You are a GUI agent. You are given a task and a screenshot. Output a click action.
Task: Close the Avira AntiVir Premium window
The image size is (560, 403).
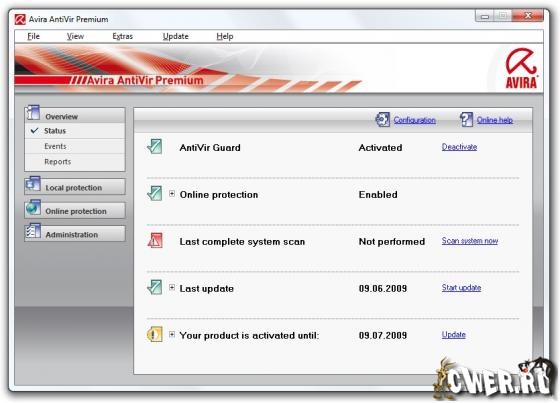528,16
